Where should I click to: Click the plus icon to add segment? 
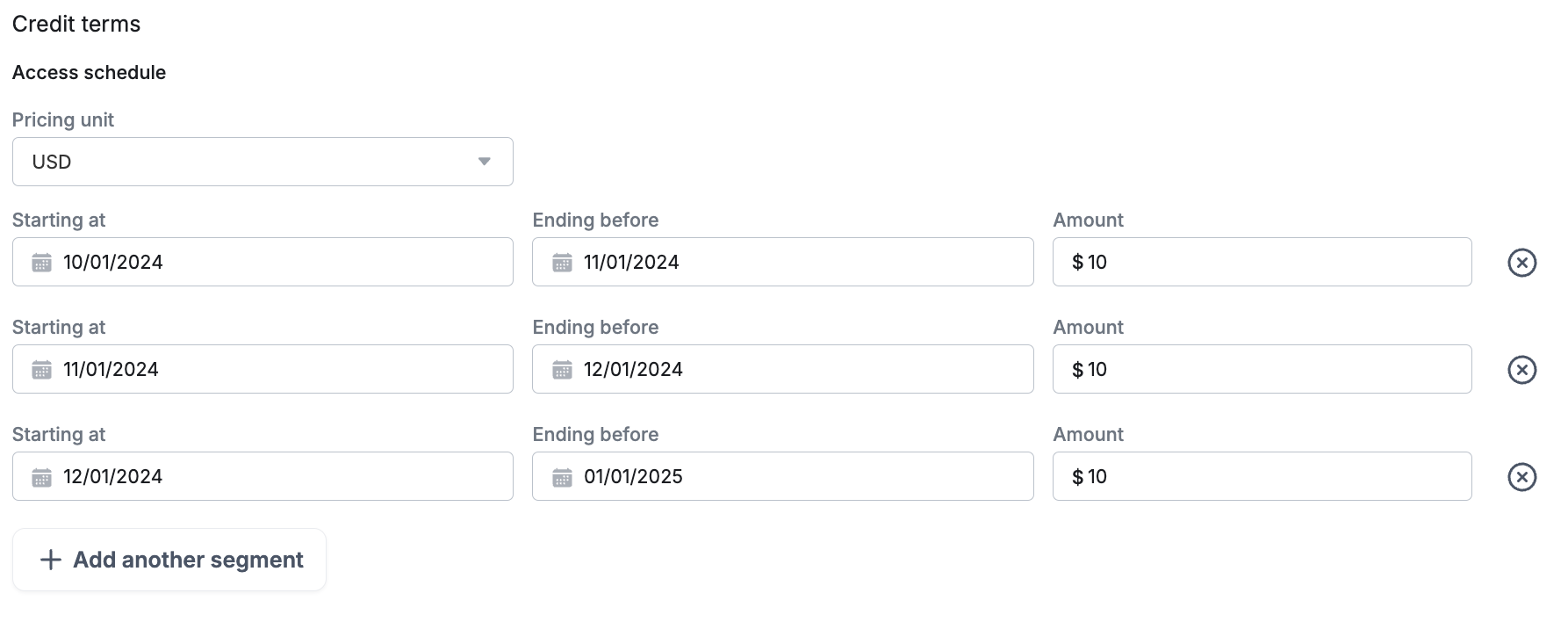[51, 560]
